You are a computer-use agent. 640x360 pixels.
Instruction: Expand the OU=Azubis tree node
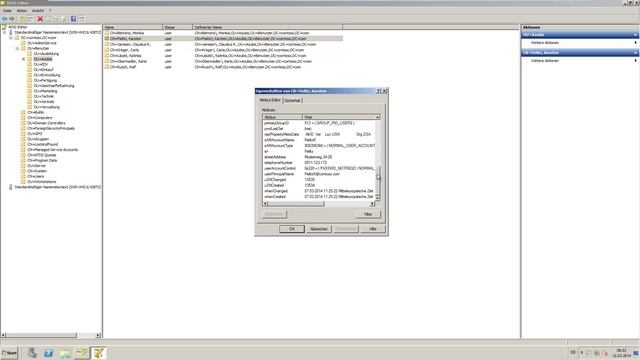(24, 59)
